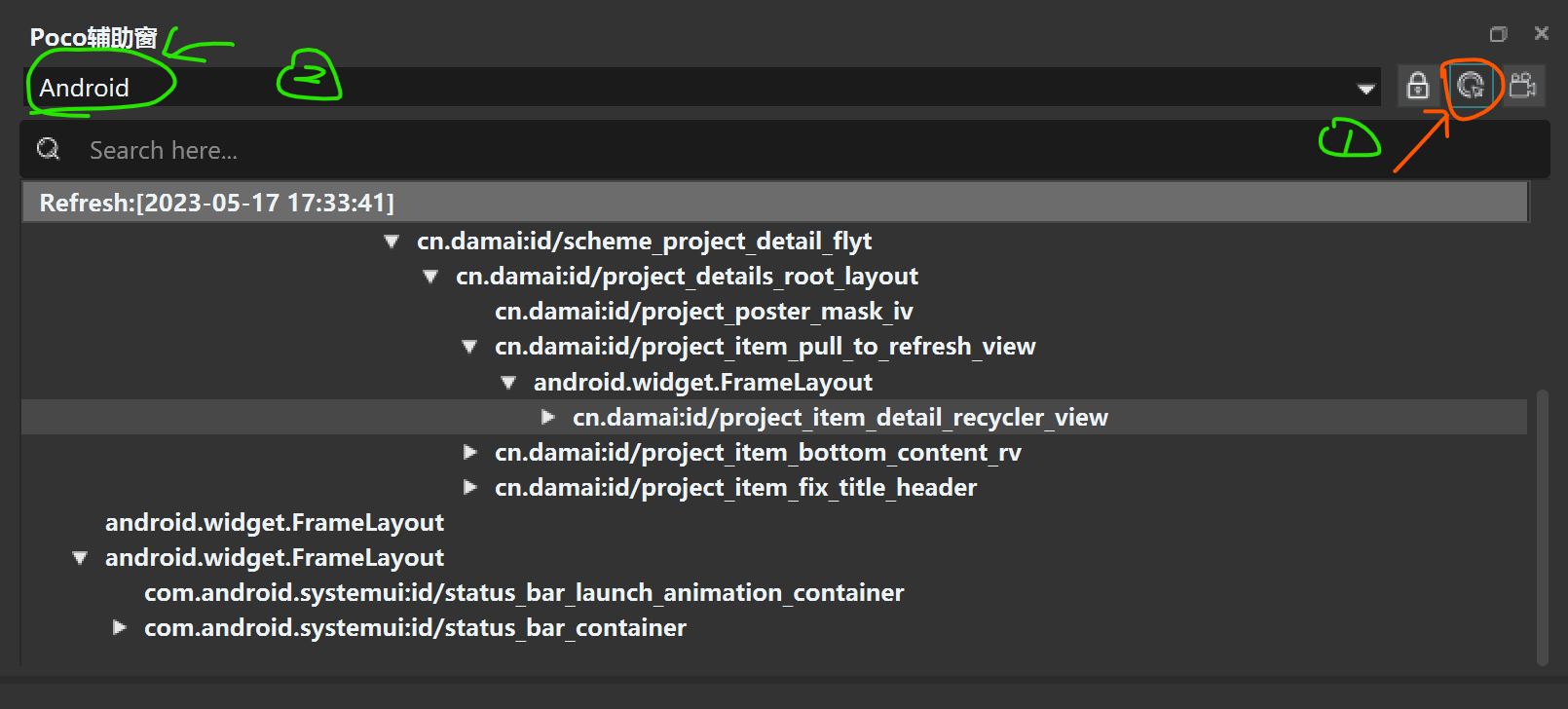Select project_poster_mask_iv tree item
Viewport: 1568px width, 709px height.
click(704, 312)
